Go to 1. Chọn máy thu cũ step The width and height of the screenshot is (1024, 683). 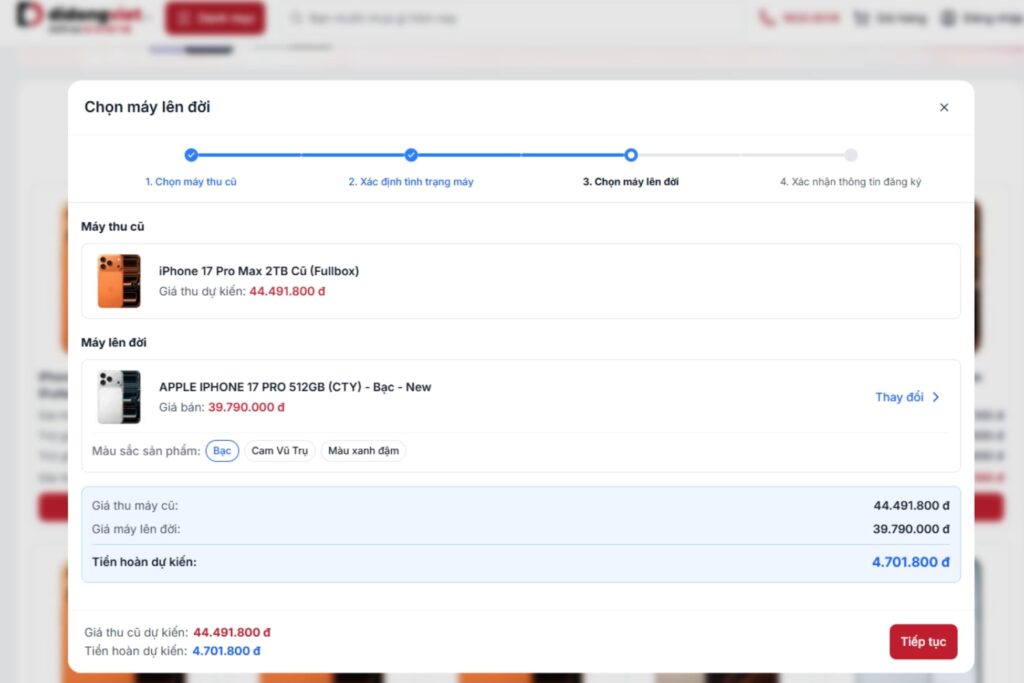pyautogui.click(x=191, y=182)
